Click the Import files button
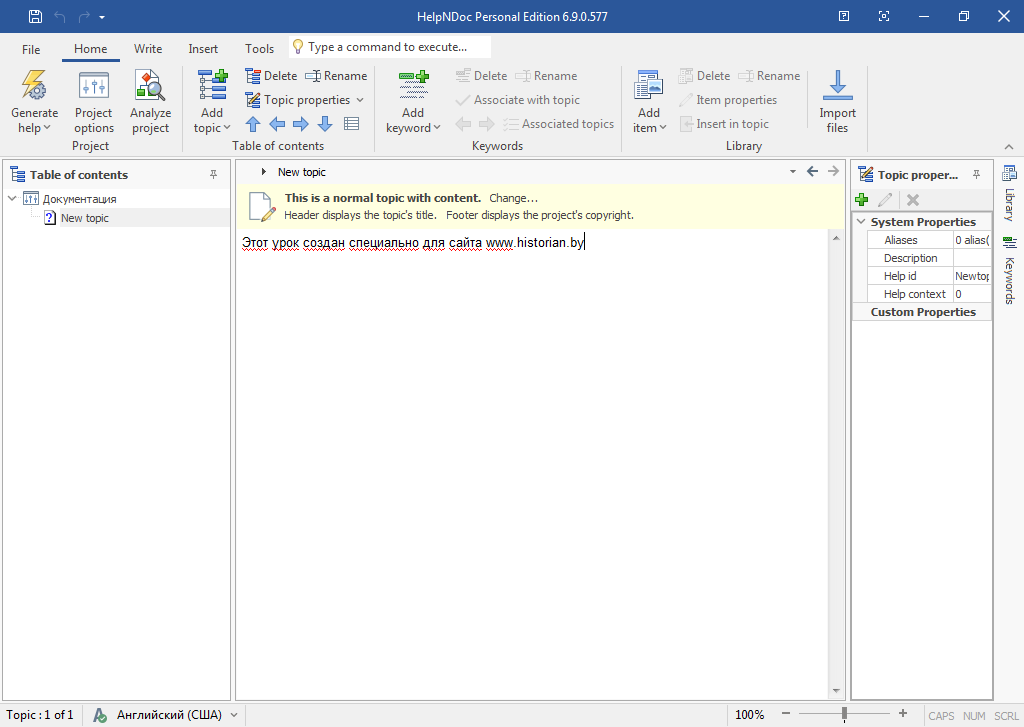Screen dimensions: 1024x727 (837, 102)
